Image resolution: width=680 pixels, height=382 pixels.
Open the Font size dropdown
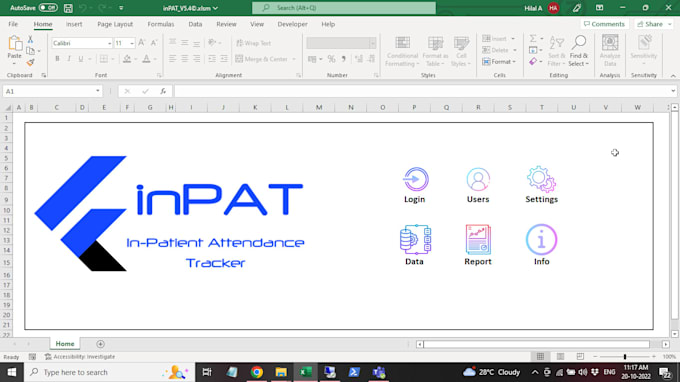132,43
